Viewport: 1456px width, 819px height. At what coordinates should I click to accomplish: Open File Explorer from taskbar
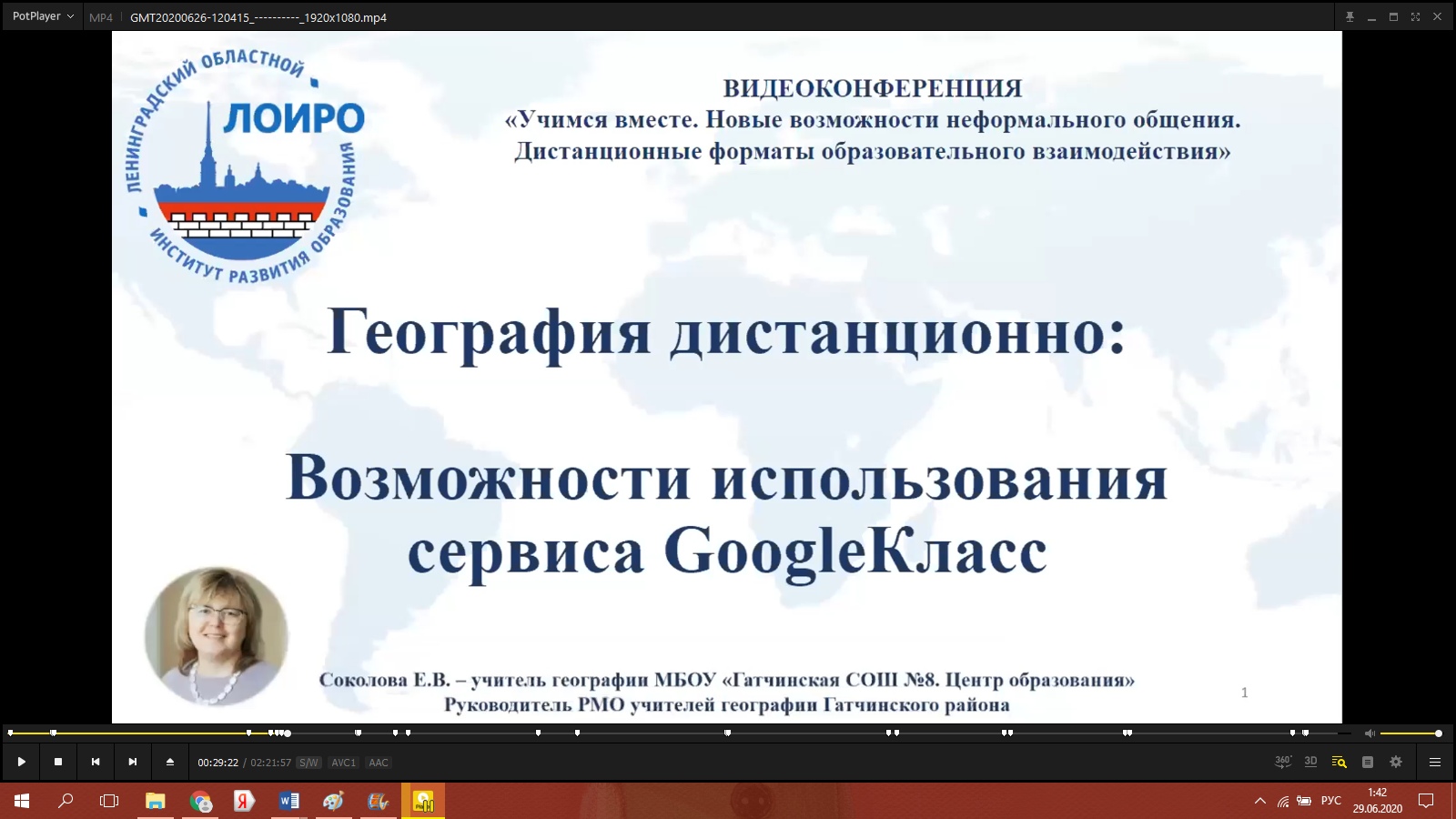pyautogui.click(x=156, y=801)
